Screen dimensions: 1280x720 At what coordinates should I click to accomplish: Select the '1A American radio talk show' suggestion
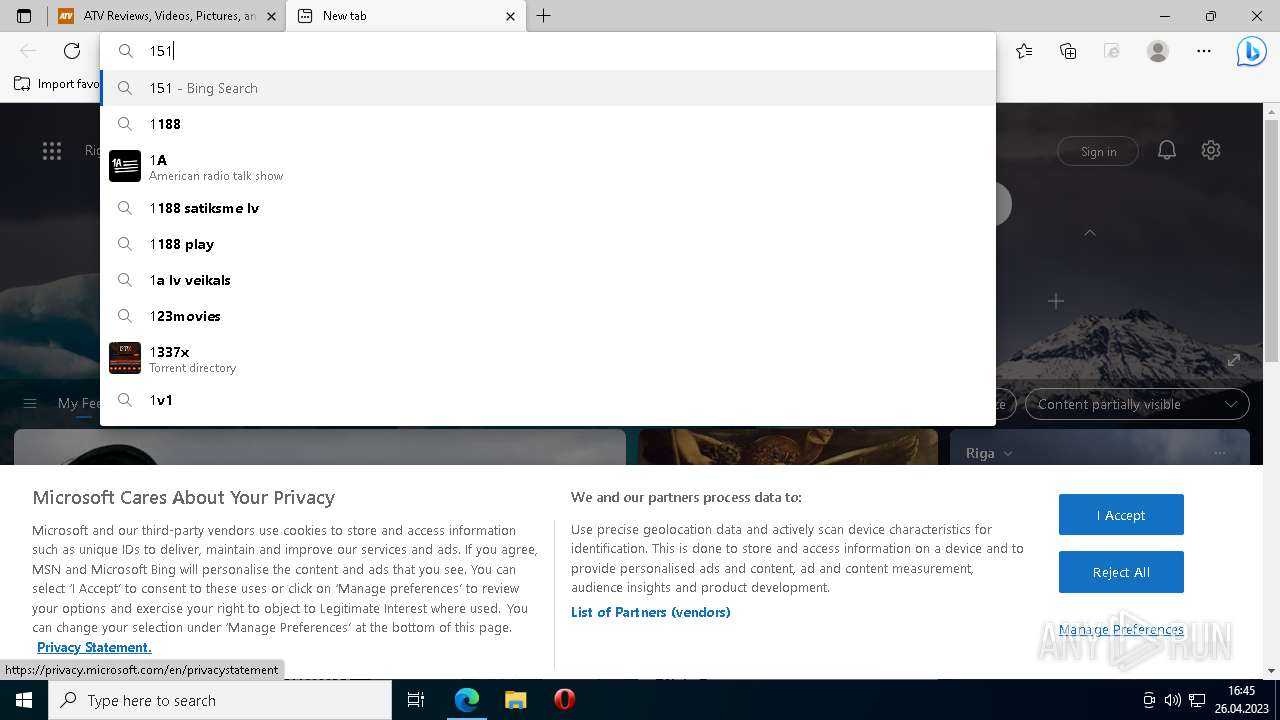pyautogui.click(x=548, y=166)
